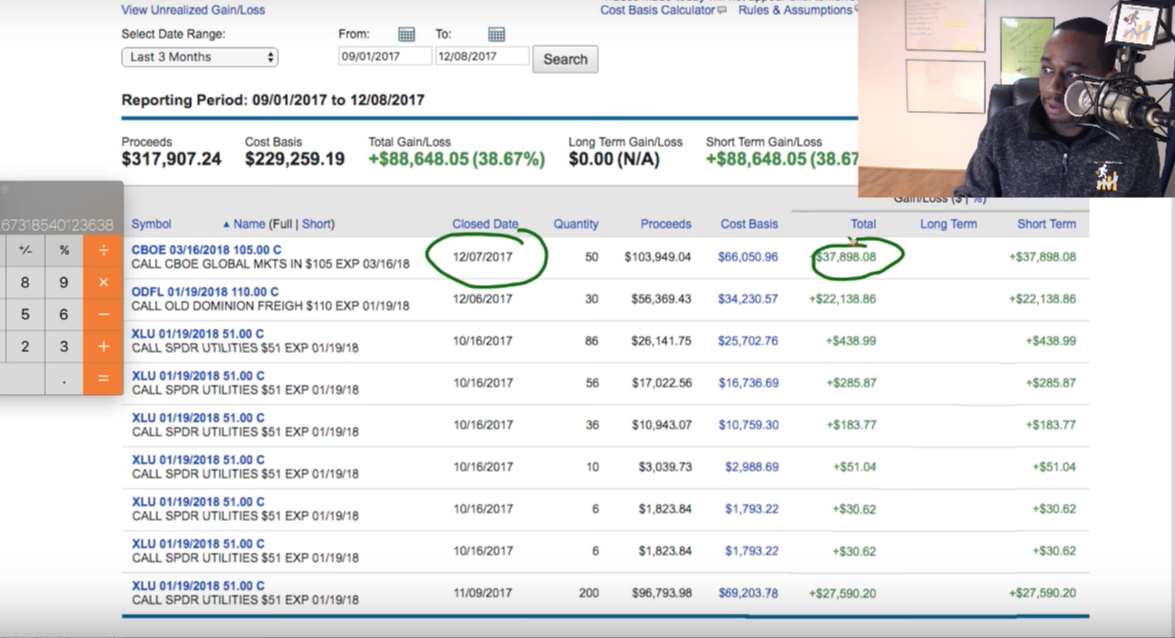The width and height of the screenshot is (1175, 638).
Task: Switch name display to Full
Action: tap(282, 224)
